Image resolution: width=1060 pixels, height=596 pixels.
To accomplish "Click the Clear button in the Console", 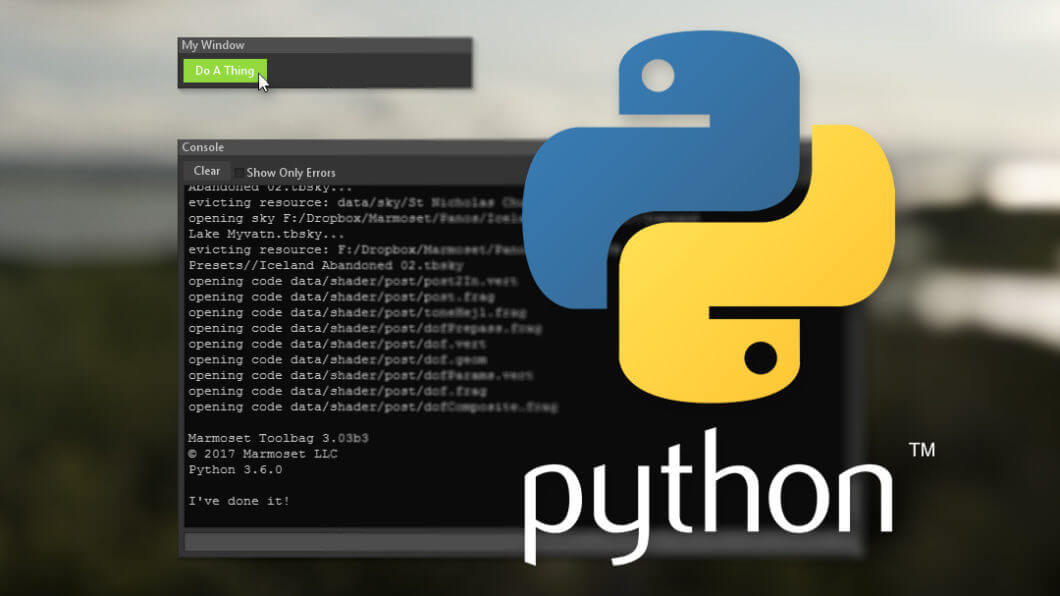I will tap(206, 171).
